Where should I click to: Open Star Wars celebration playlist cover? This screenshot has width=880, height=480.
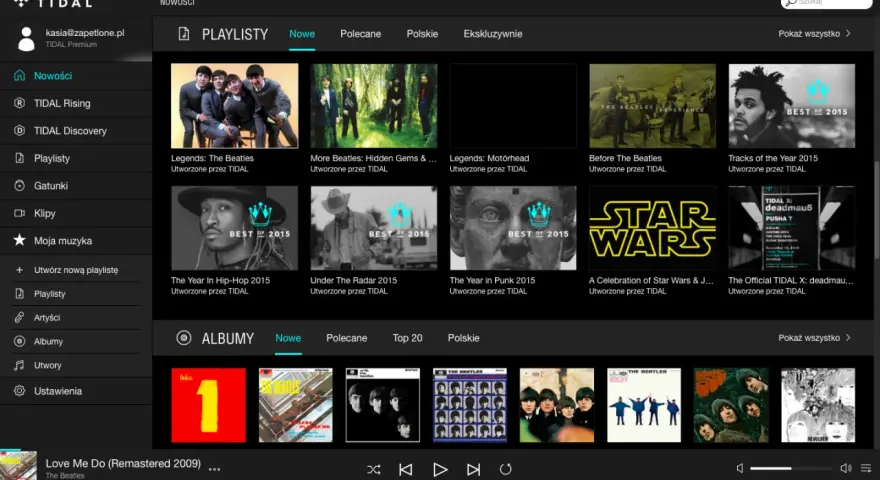(x=652, y=228)
